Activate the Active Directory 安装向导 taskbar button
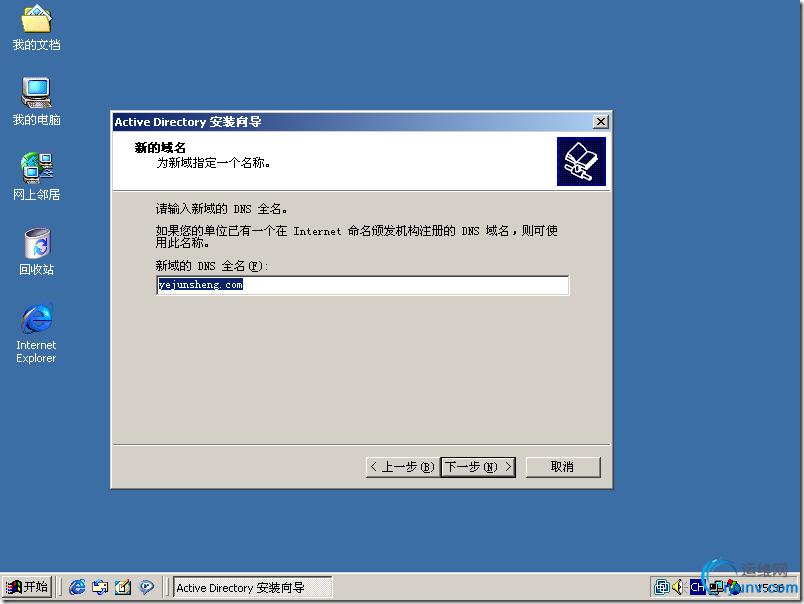This screenshot has height=604, width=804. (x=253, y=588)
